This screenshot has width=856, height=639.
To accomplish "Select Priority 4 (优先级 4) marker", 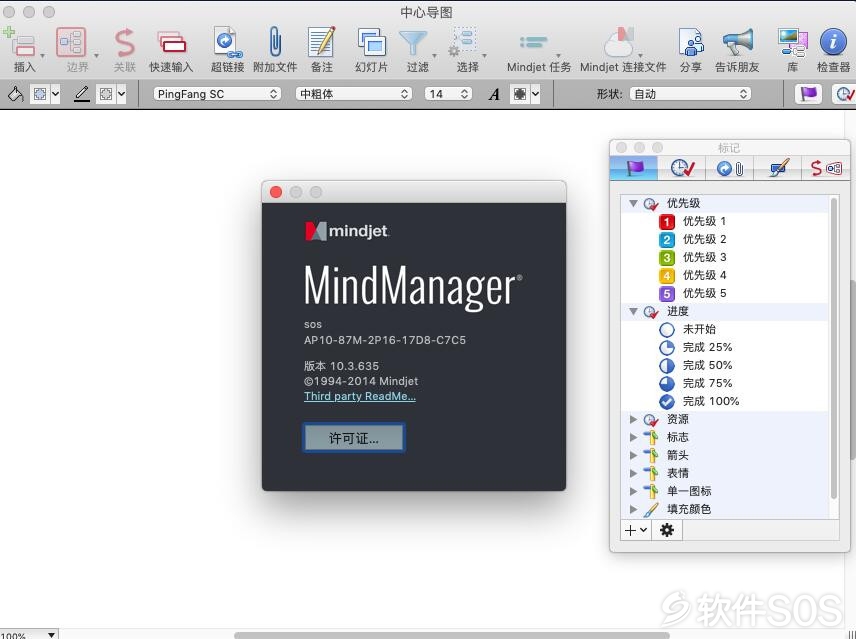I will click(693, 275).
